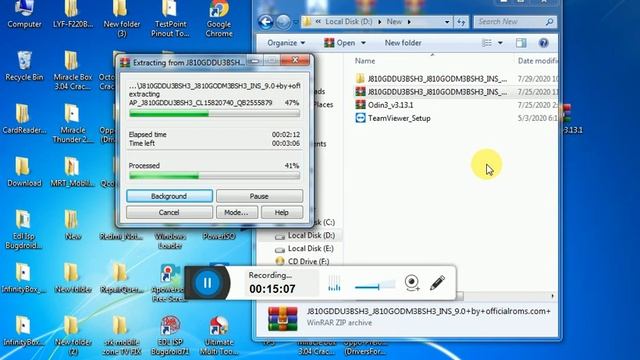
Task: Click the WinRAR archive details pane thumbnail
Action: pos(282,318)
